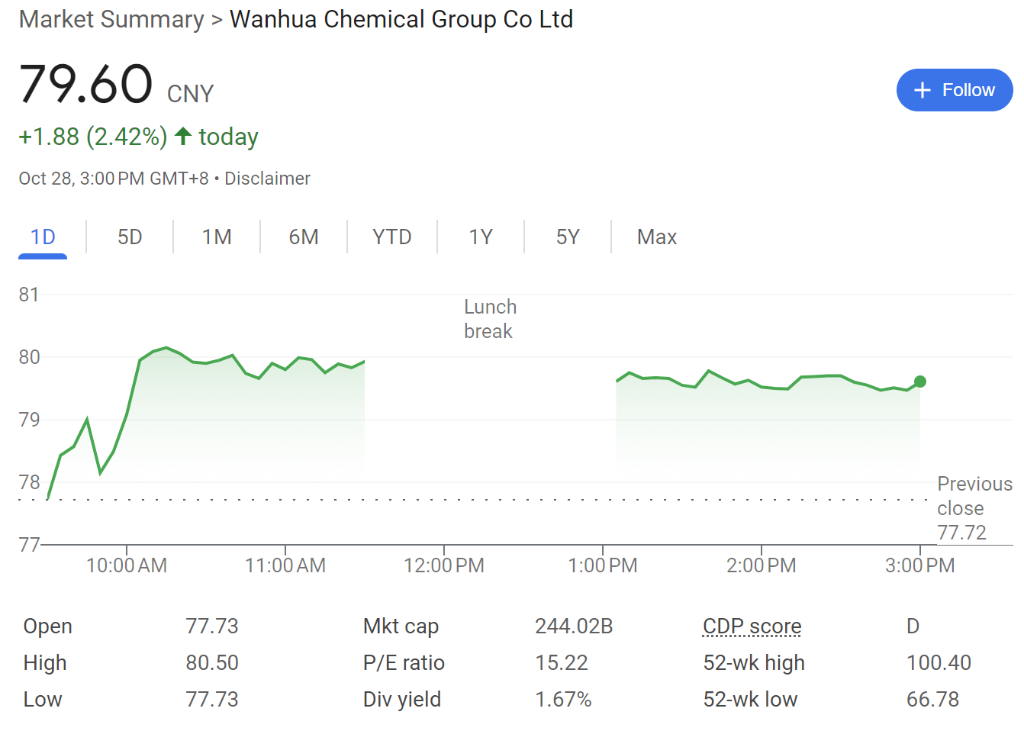Open the Disclaimer link

coord(267,179)
